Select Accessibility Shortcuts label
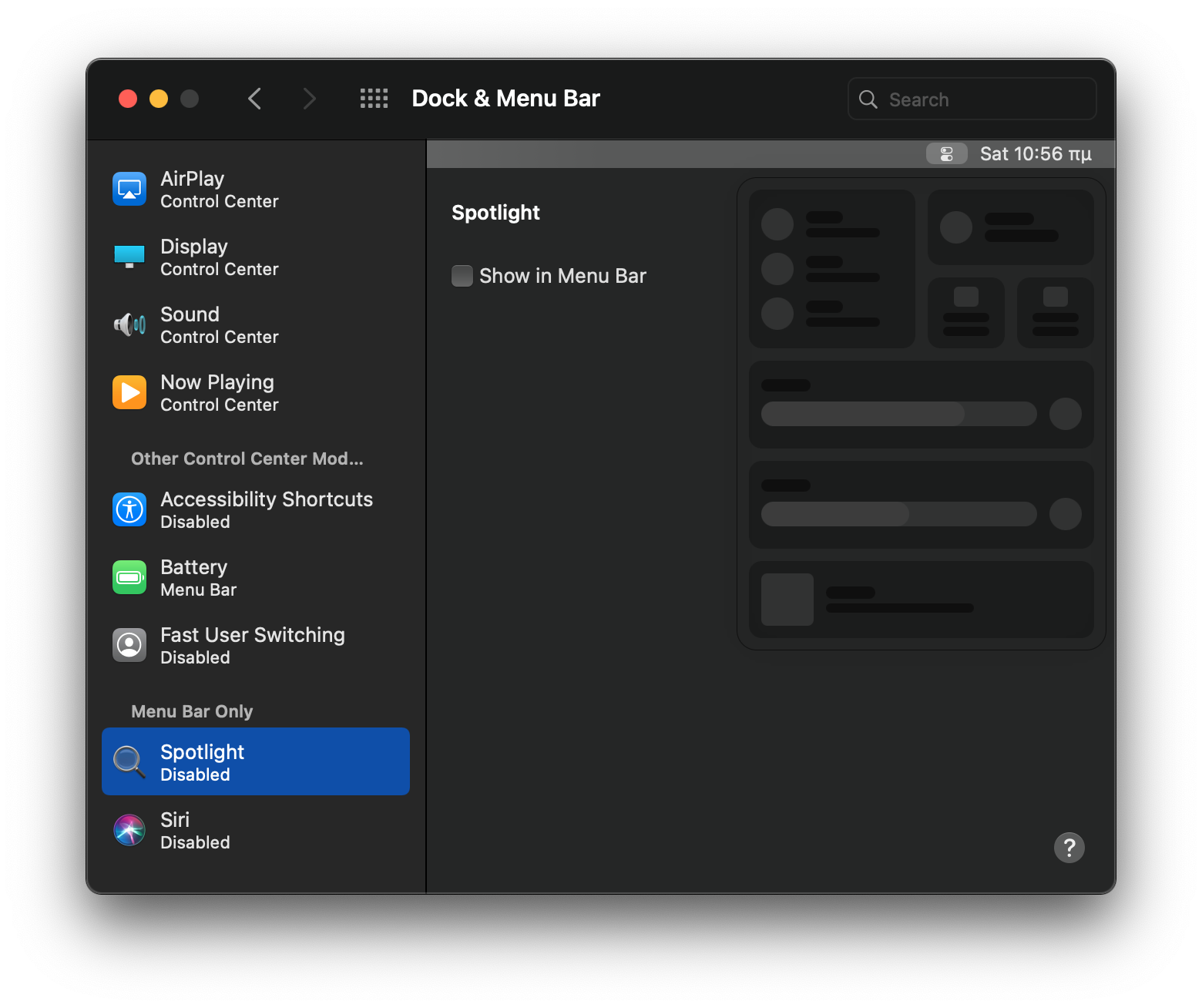 [x=267, y=499]
